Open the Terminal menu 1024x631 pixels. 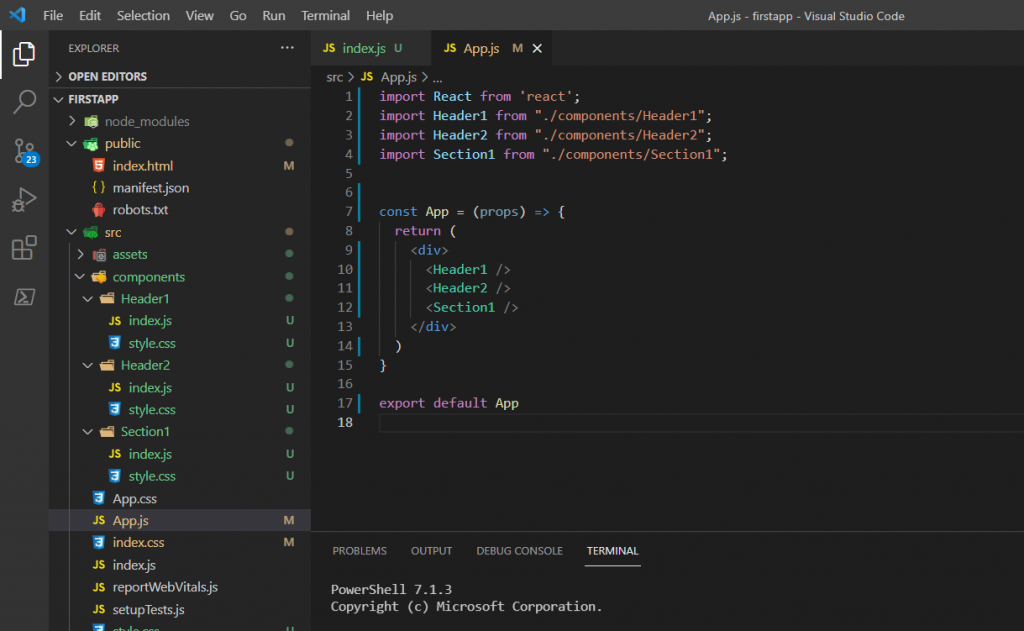[325, 16]
